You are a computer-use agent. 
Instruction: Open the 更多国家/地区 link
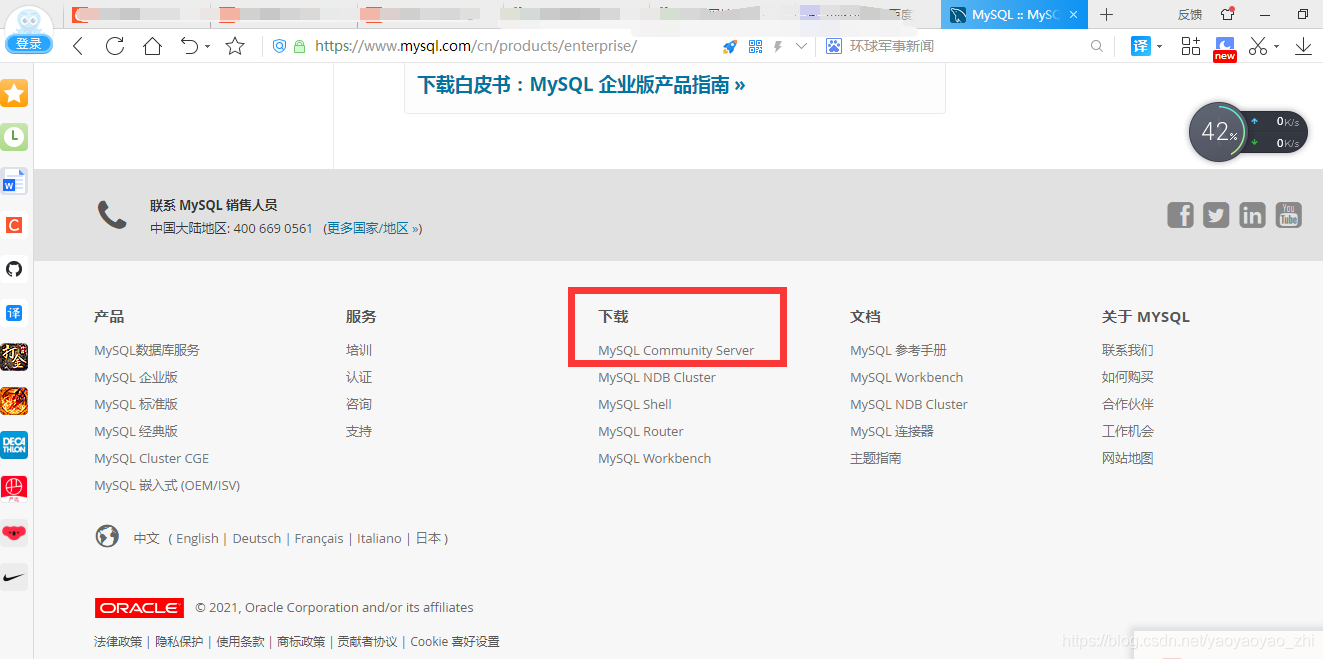point(373,228)
